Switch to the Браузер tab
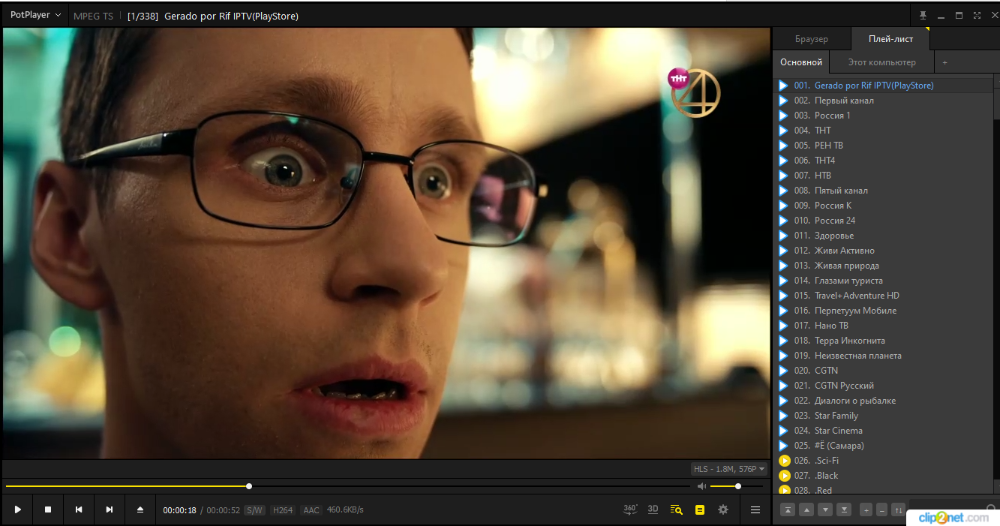Image resolution: width=1000 pixels, height=526 pixels. [811, 39]
